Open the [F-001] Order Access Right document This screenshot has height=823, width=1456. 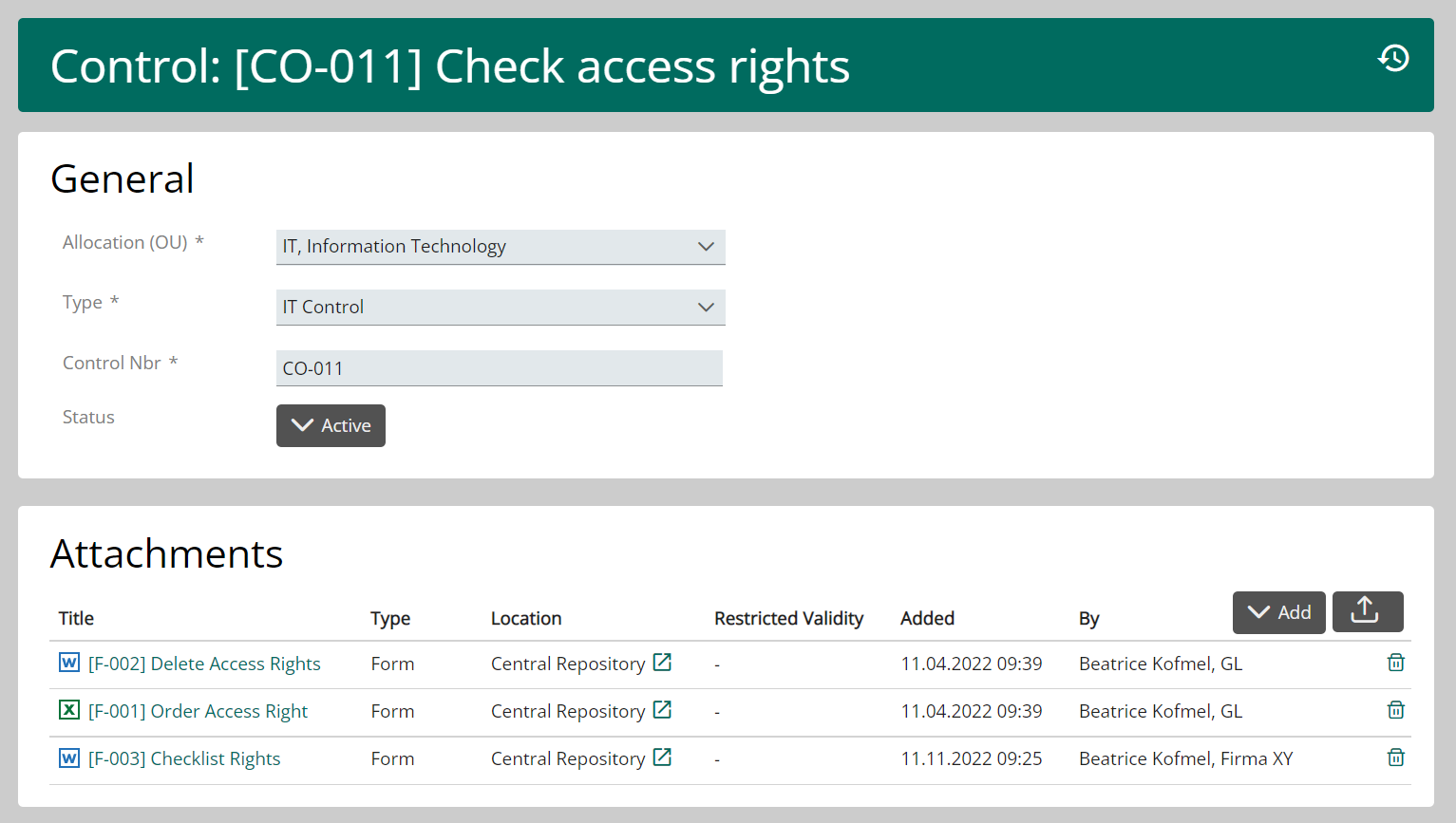198,711
